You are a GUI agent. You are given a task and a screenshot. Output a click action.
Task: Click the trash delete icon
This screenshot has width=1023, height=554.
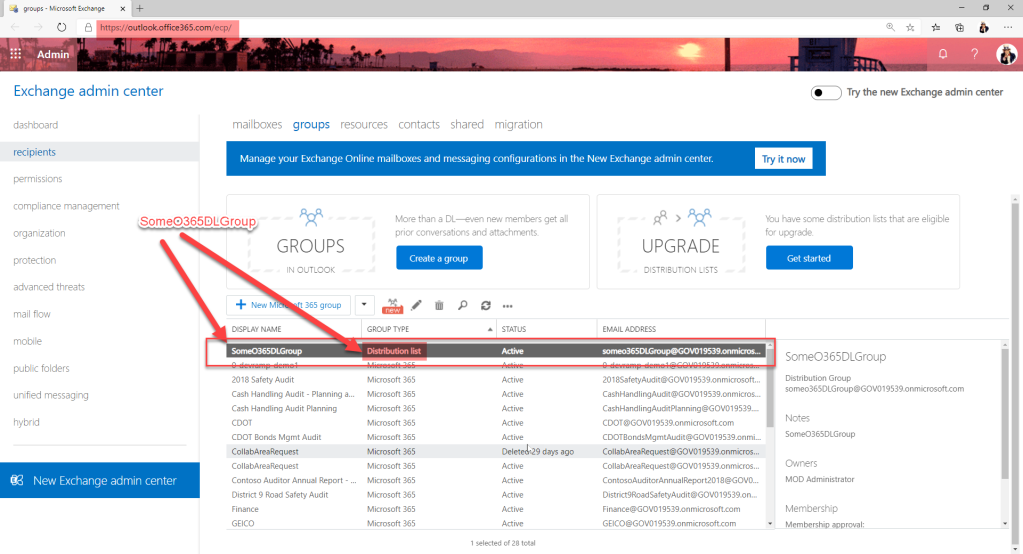click(x=439, y=305)
